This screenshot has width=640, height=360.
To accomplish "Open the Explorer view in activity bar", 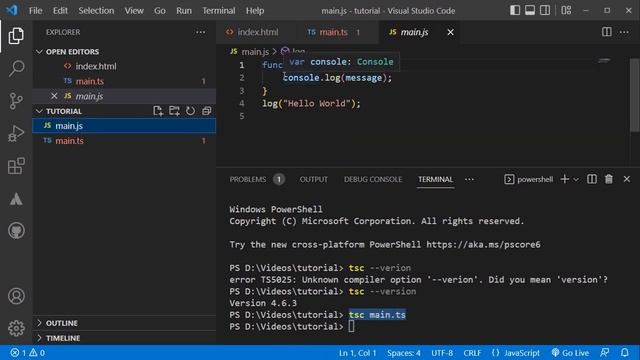I will point(16,36).
